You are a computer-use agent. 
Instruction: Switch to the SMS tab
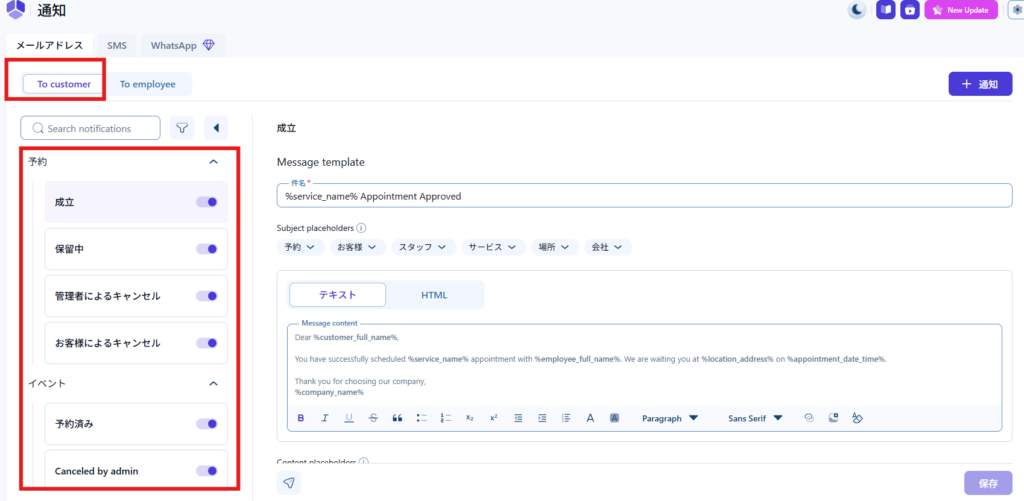click(x=117, y=45)
